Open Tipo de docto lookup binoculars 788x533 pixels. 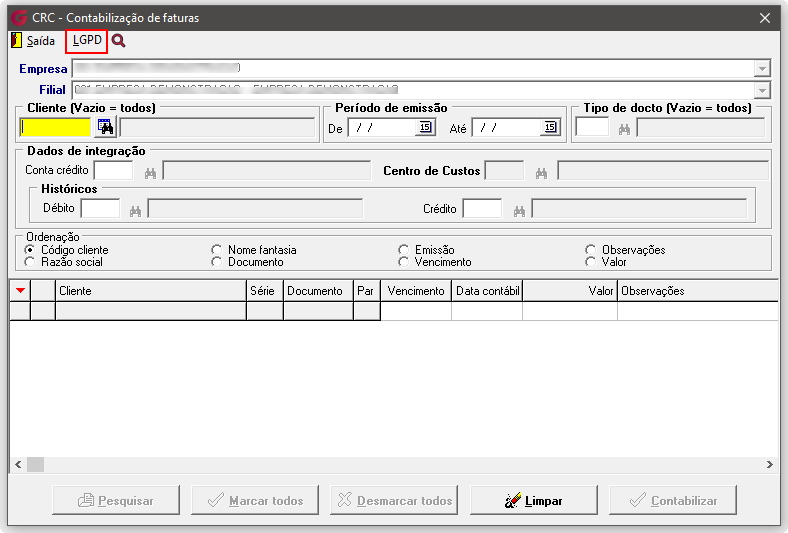coord(624,130)
